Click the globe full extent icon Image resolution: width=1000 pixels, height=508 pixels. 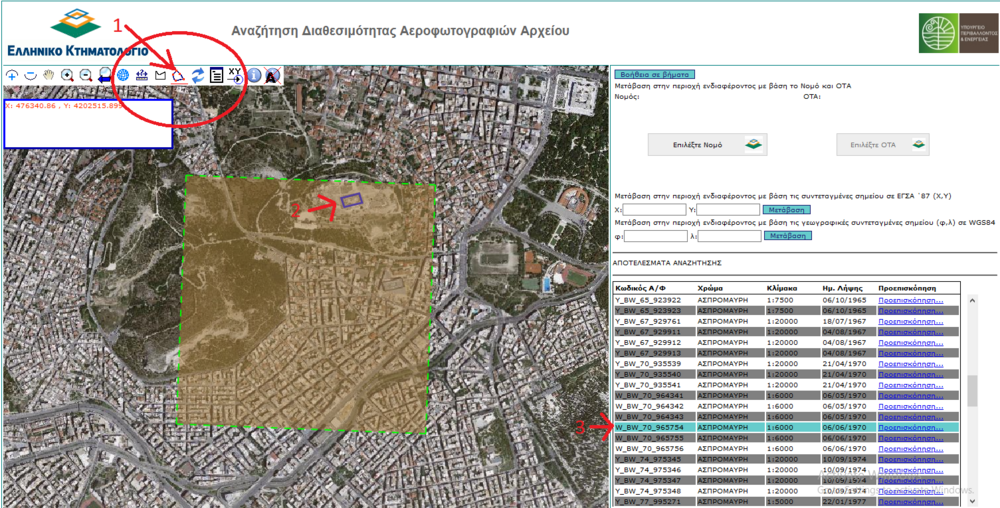tap(123, 75)
